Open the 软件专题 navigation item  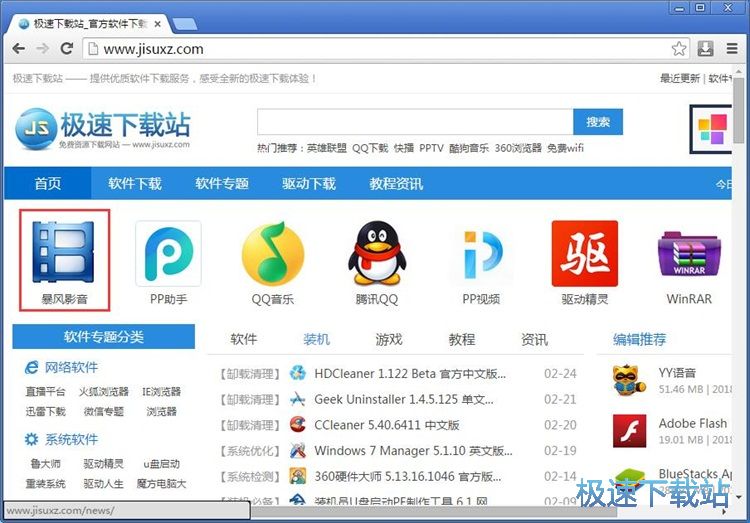pyautogui.click(x=222, y=183)
